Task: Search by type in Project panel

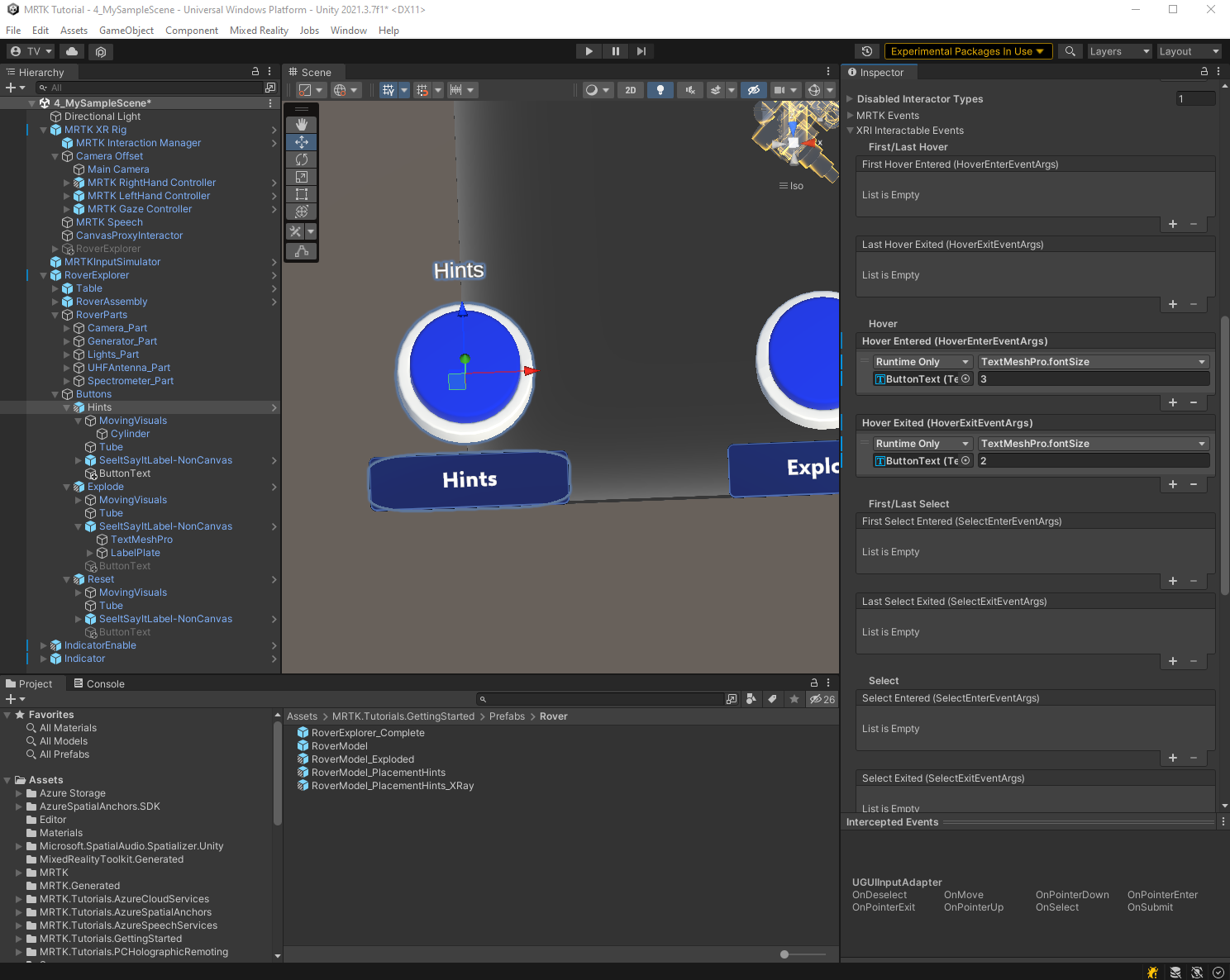Action: tap(751, 699)
